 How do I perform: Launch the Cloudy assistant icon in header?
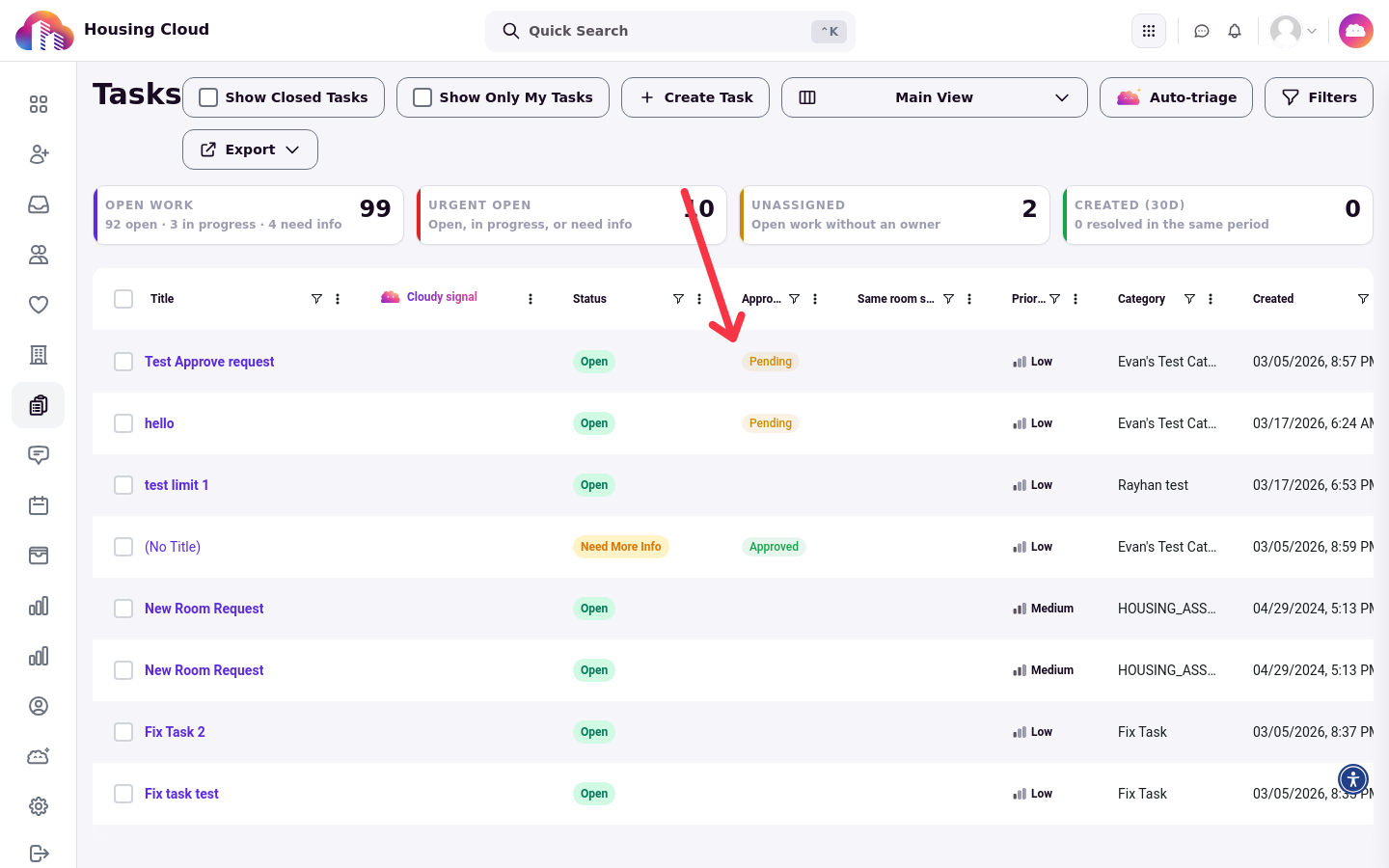(1356, 31)
